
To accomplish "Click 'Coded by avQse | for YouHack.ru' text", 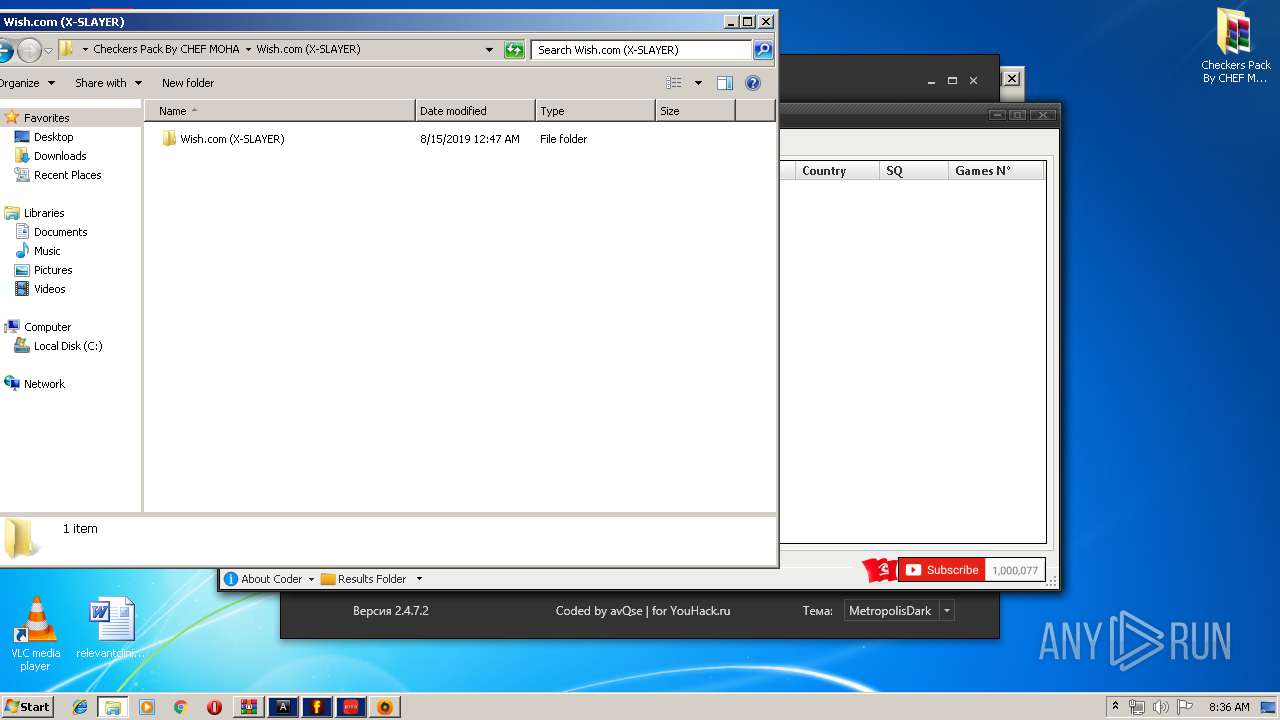I will coord(643,611).
